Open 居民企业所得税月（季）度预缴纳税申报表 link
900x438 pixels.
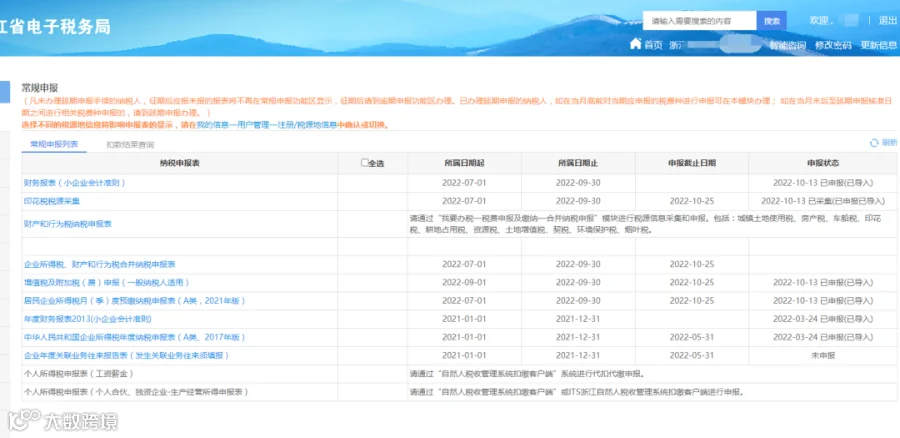pos(135,301)
